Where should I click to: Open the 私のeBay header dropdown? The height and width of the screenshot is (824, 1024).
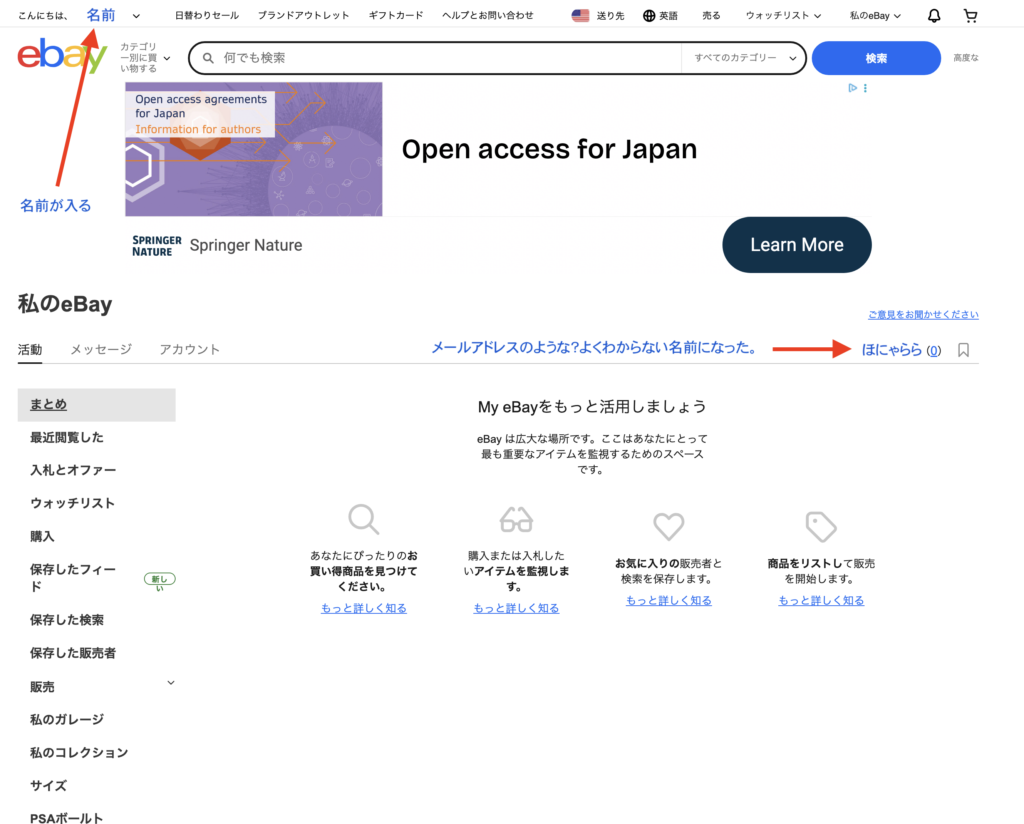click(x=875, y=16)
